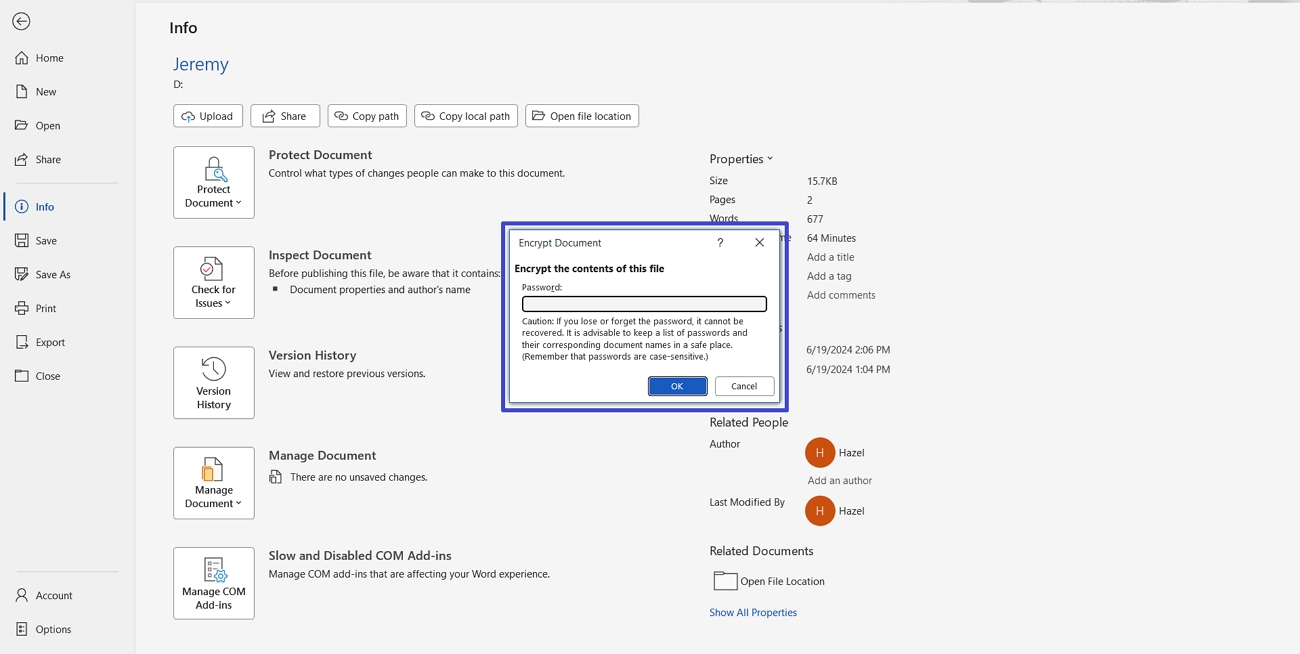Click the 677 word count value
This screenshot has height=654, width=1300.
[x=815, y=220]
